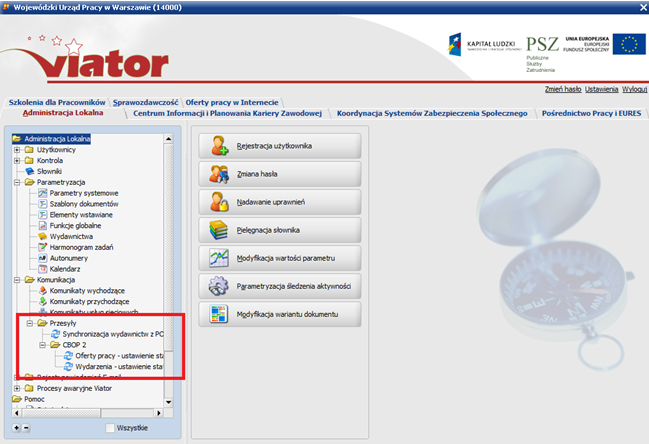Select the Procesy awaryjne Viator label
The image size is (649, 444).
[75, 388]
